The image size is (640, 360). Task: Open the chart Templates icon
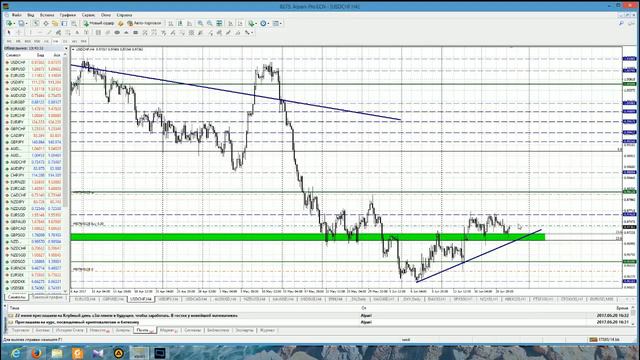click(x=276, y=23)
